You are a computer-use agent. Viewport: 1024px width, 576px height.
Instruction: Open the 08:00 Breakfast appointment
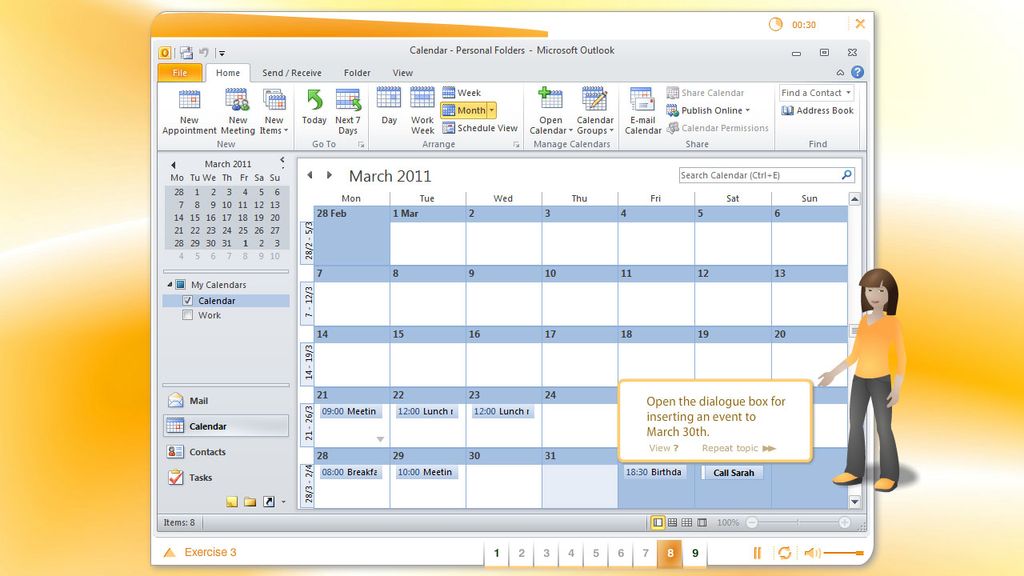pos(349,472)
